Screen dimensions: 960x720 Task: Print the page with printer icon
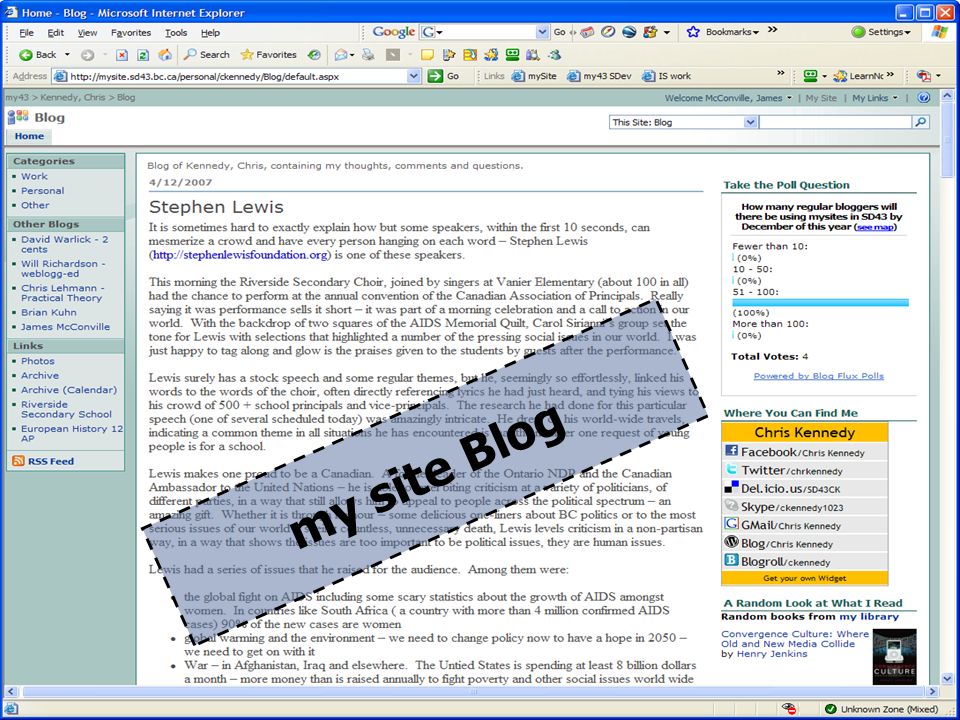(368, 55)
